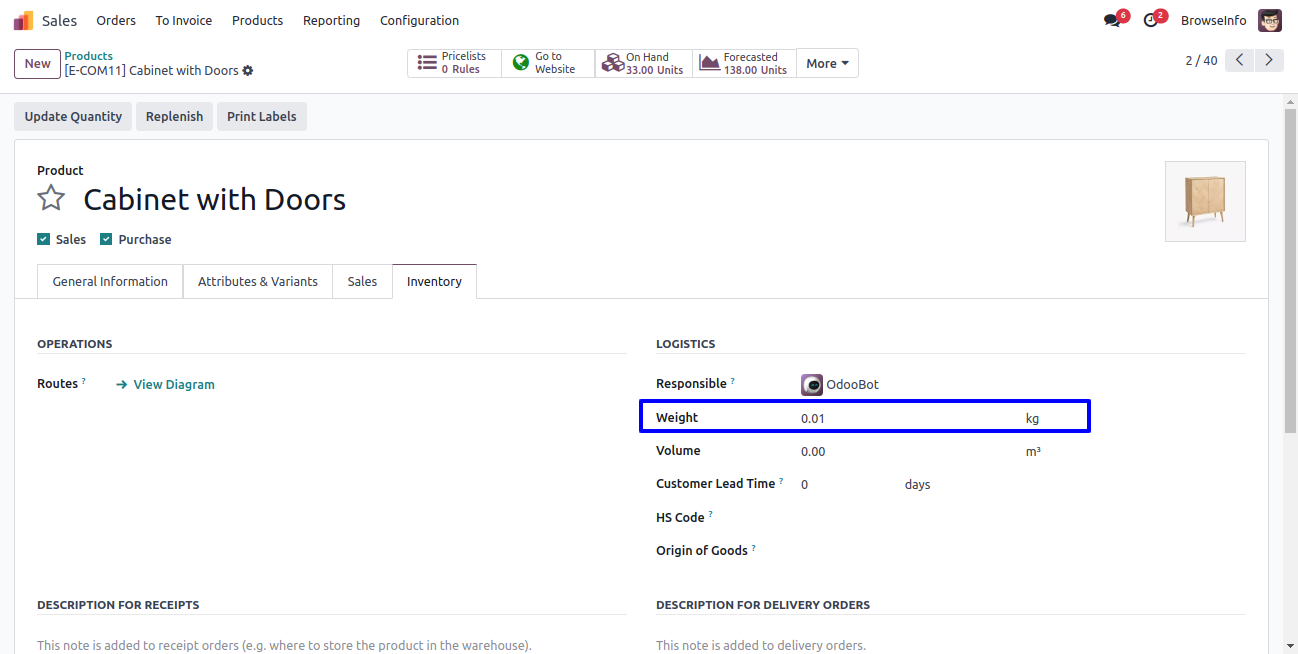Open the To Invoice menu
1298x654 pixels.
[x=184, y=20]
